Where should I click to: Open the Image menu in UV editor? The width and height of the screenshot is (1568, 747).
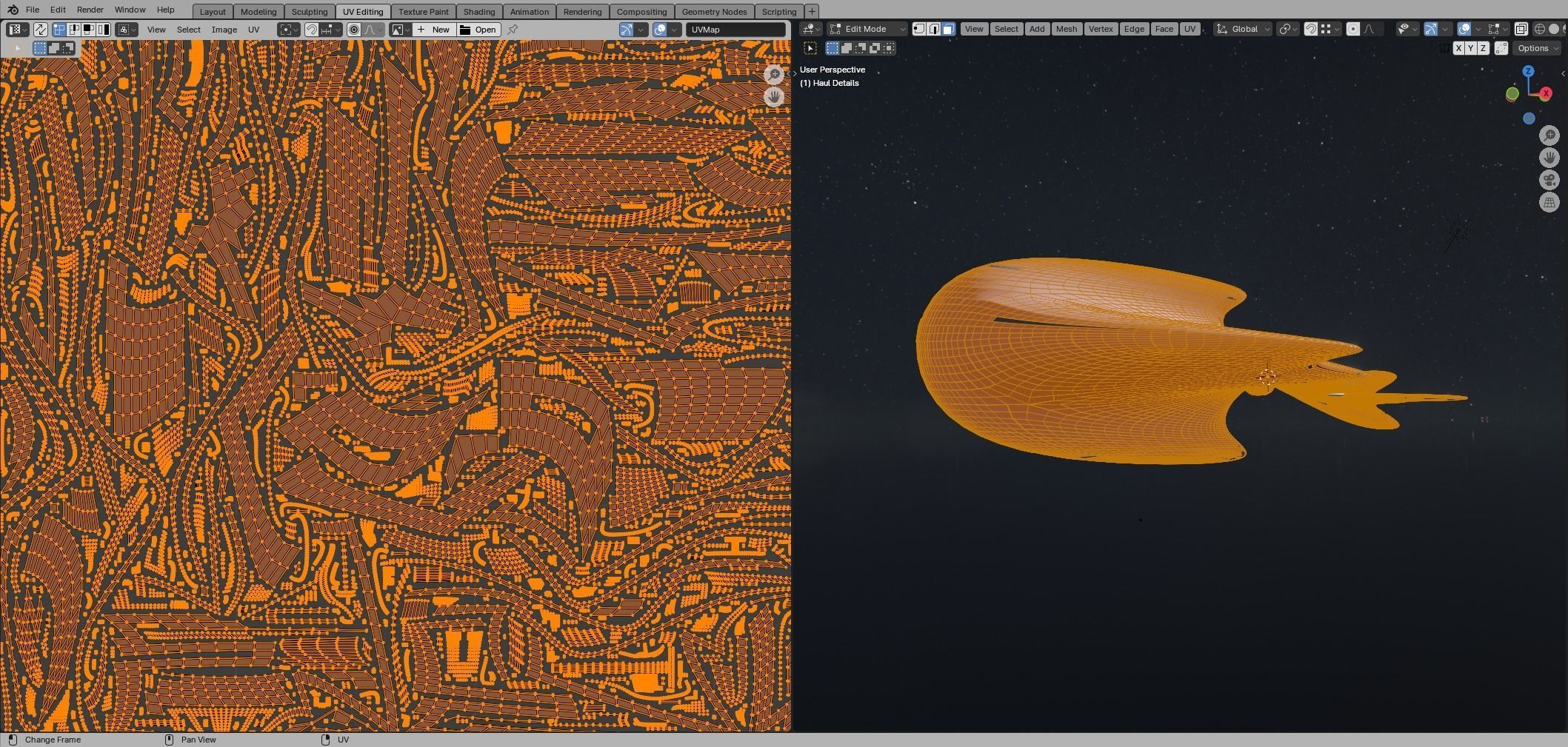click(224, 30)
